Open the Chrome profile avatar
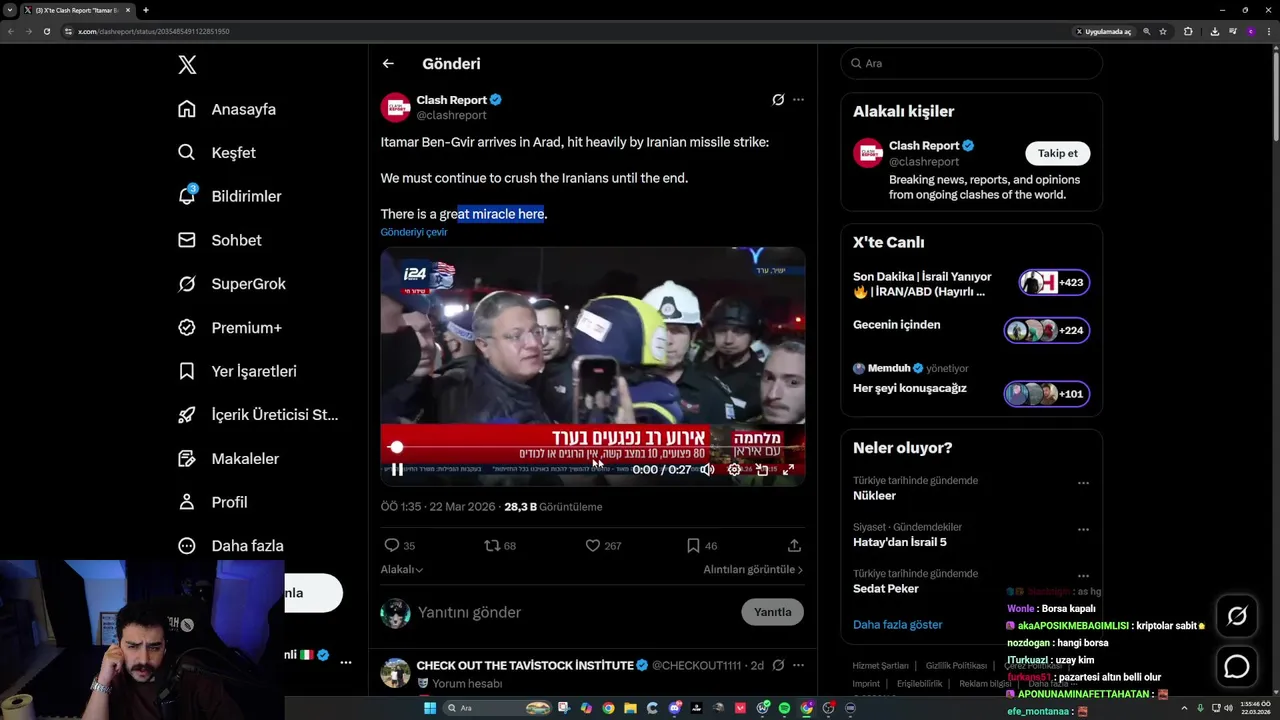This screenshot has width=1280, height=720. point(1250,31)
